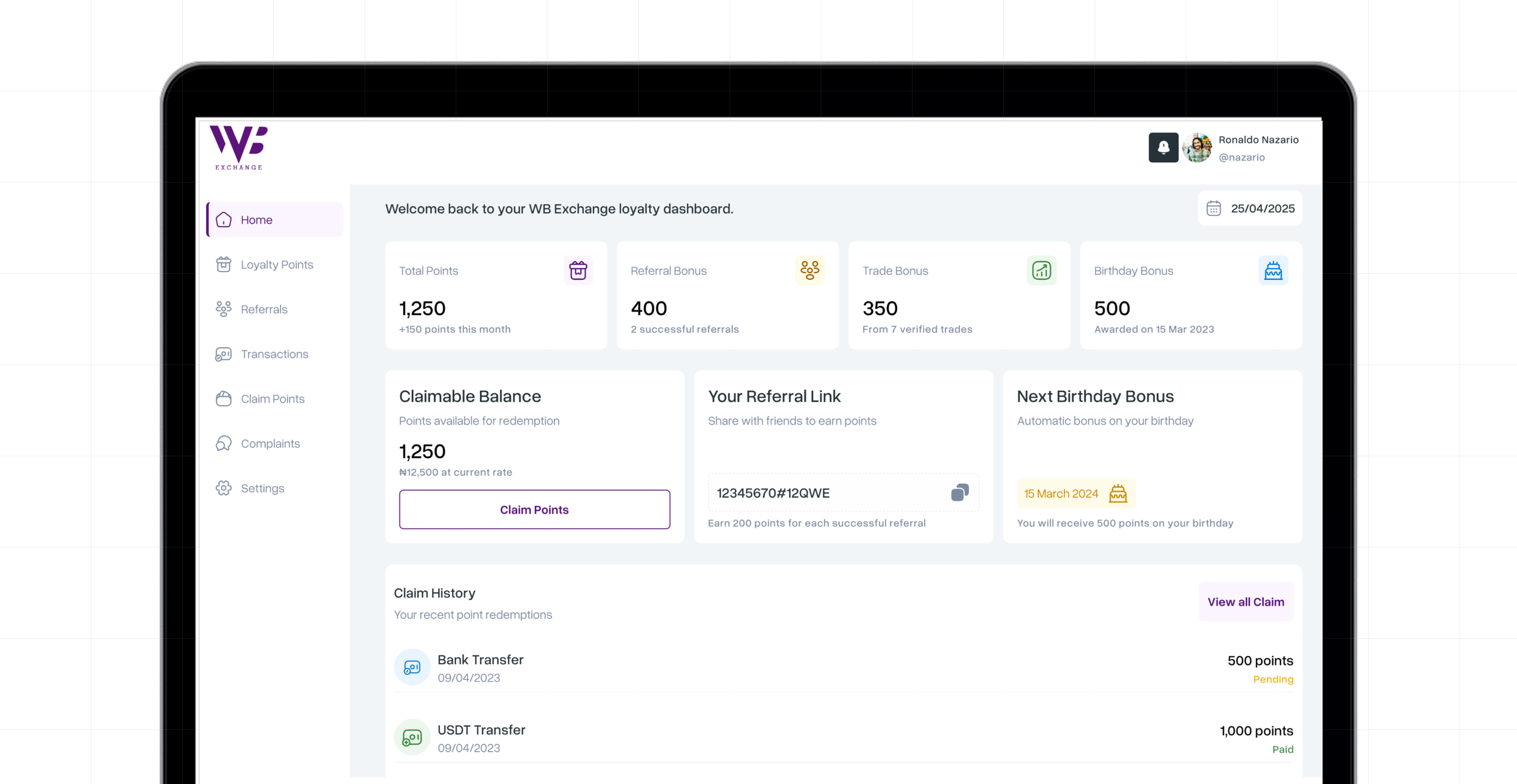The width and height of the screenshot is (1517, 784).
Task: Click '+150 points this month' text
Action: pyautogui.click(x=454, y=330)
